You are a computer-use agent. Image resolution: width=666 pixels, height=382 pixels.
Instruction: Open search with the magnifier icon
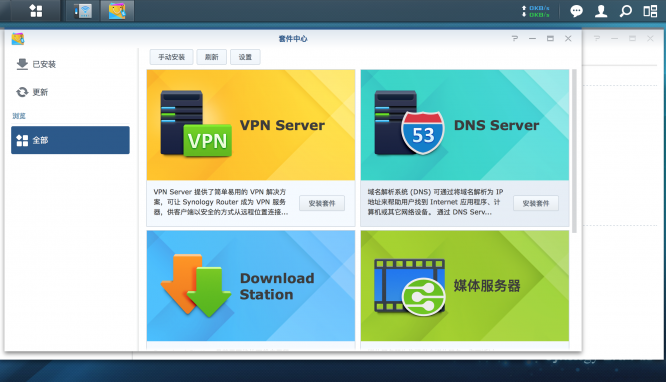click(x=626, y=11)
